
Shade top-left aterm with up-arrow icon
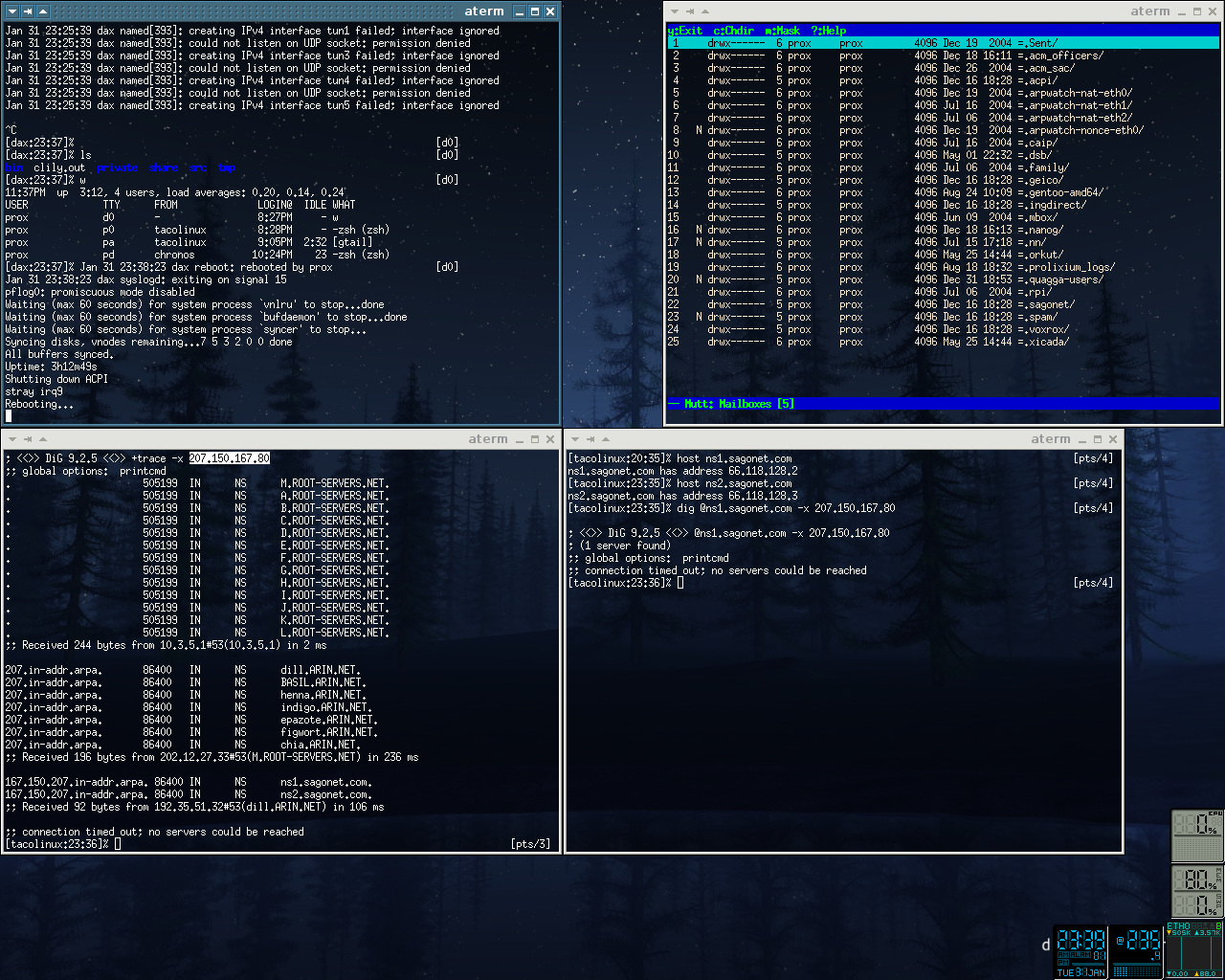pos(42,11)
